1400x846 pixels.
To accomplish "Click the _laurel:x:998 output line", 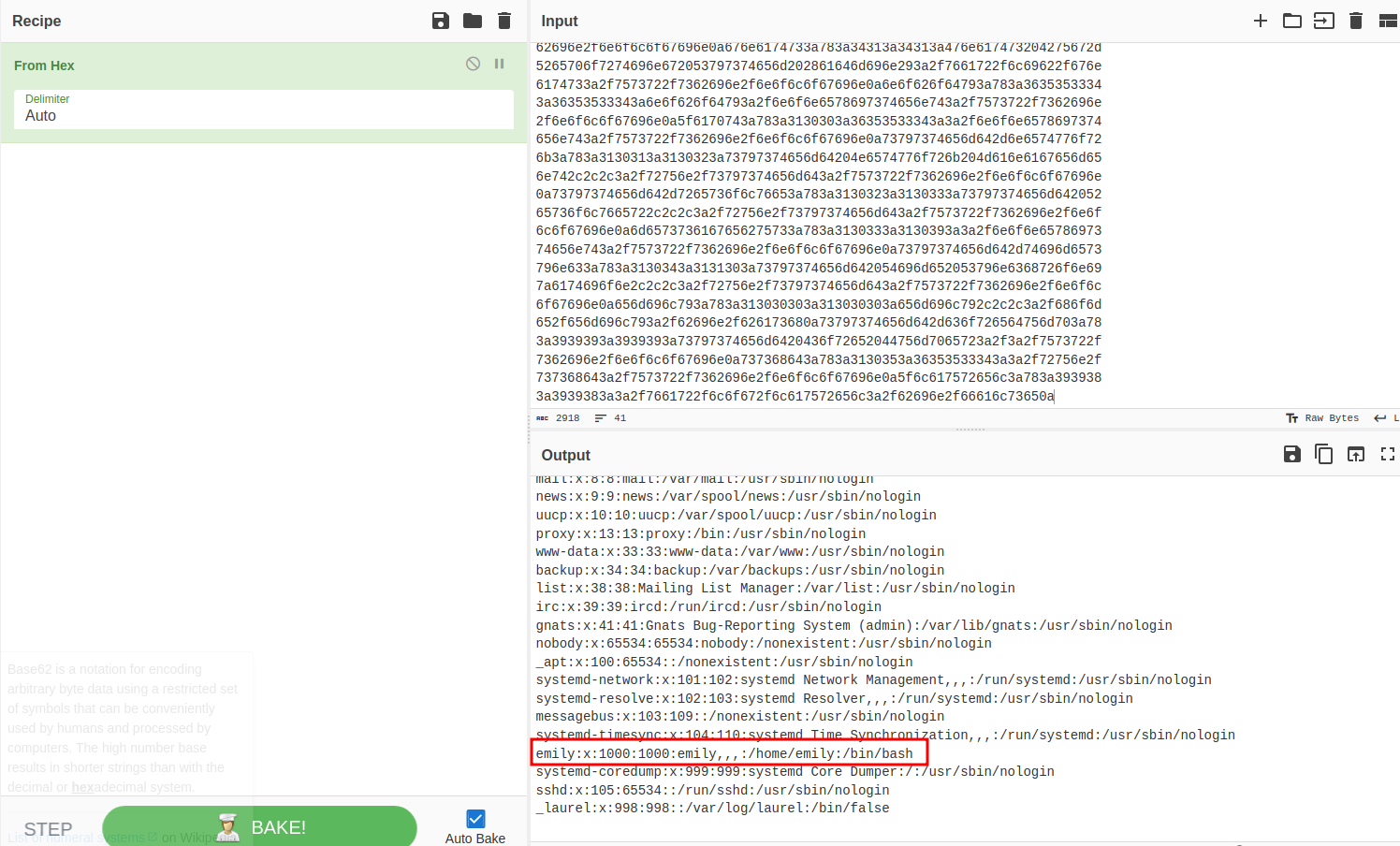I will click(x=712, y=809).
